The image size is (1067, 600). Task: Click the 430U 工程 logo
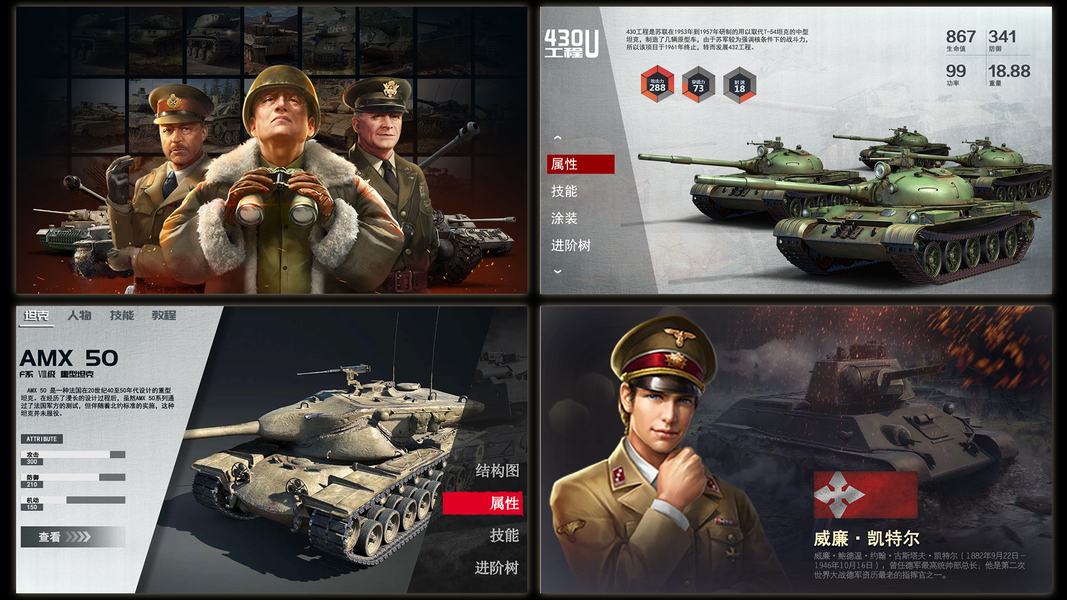click(x=571, y=44)
